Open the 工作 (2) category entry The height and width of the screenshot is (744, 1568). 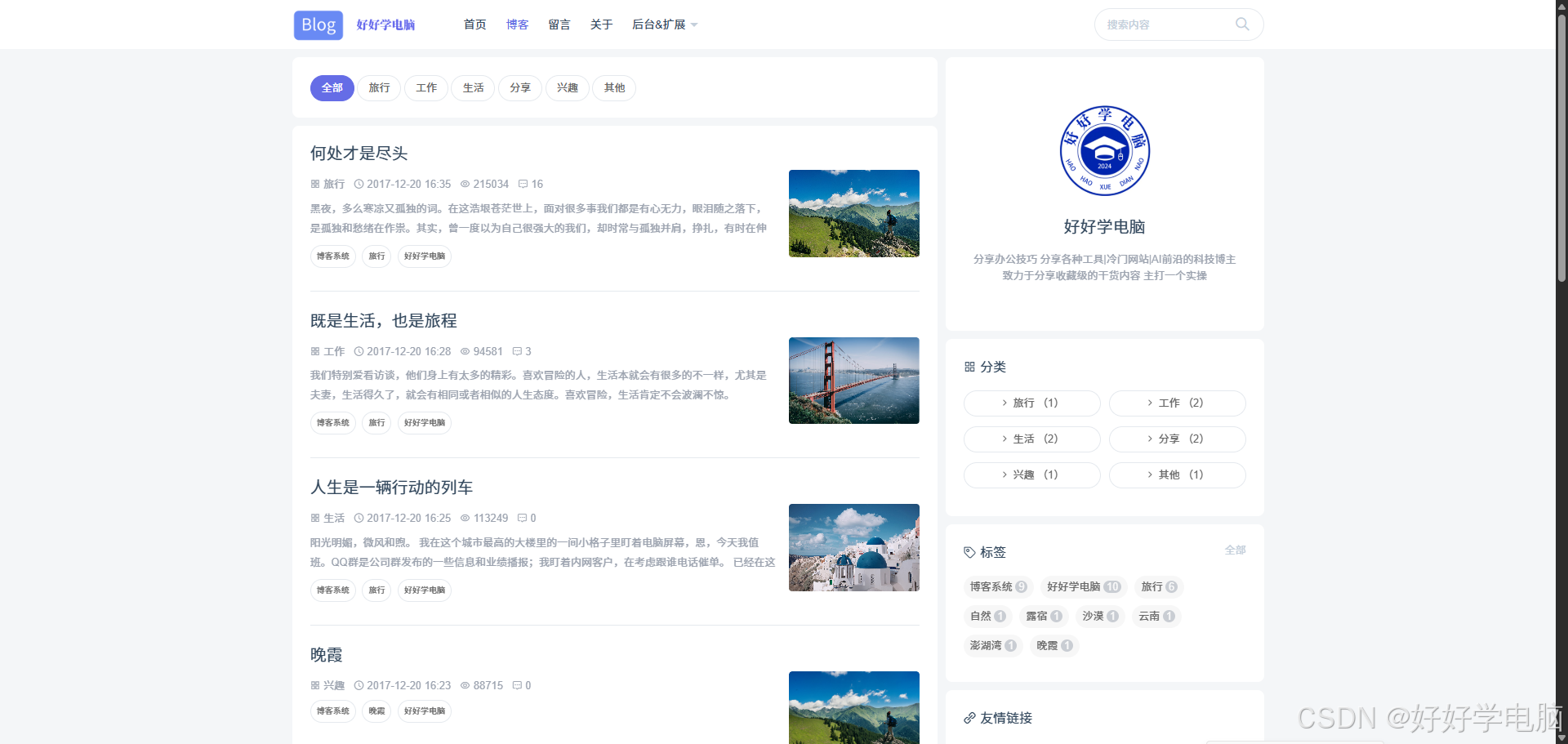pyautogui.click(x=1177, y=403)
